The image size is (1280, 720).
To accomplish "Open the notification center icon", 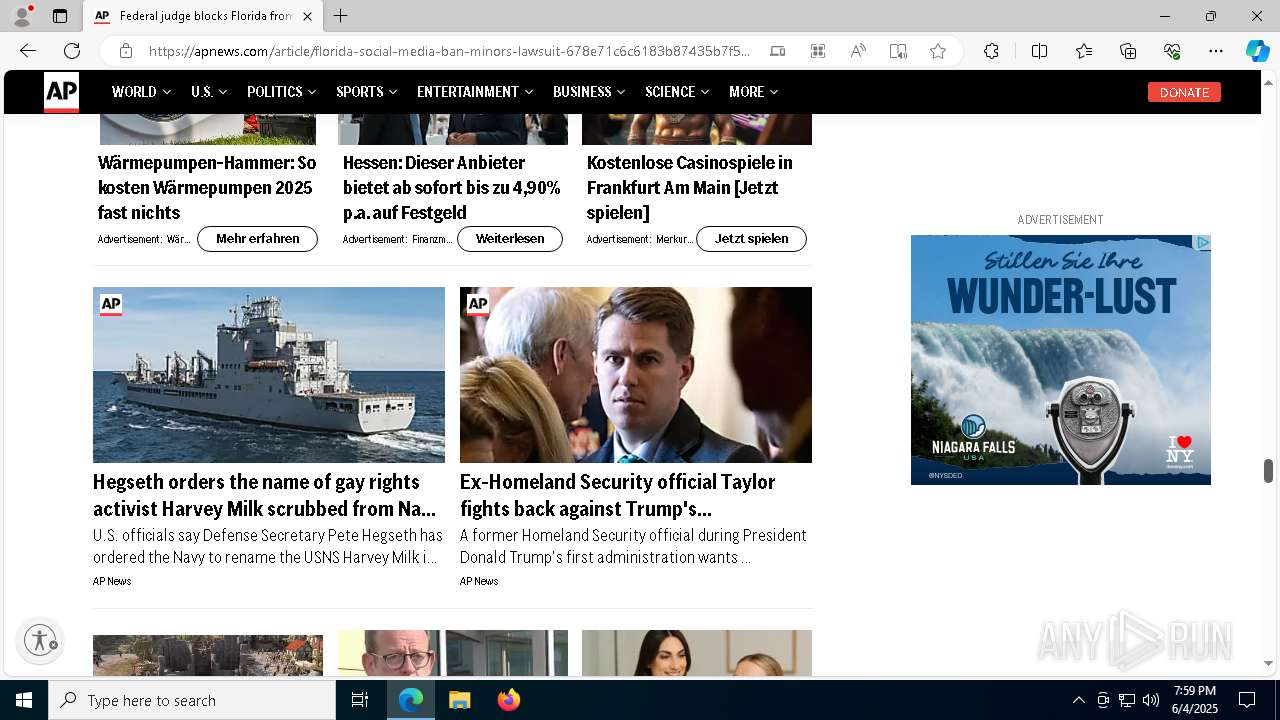I will 1247,700.
